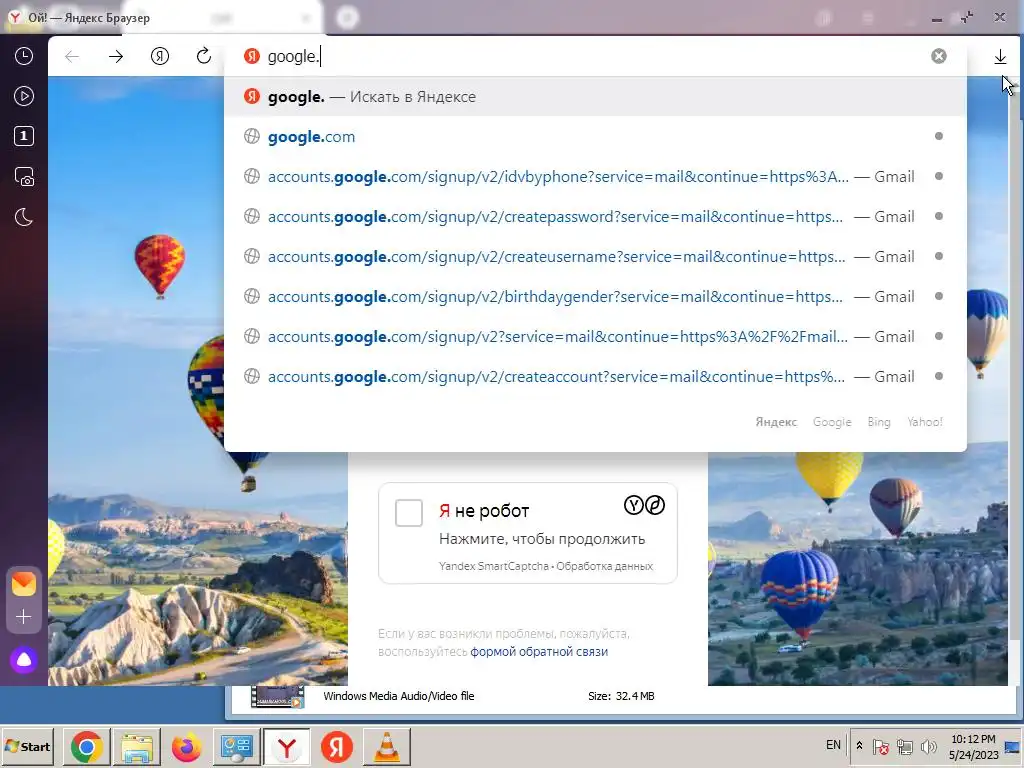Open the control panel taskbar icon
This screenshot has height=768, width=1024.
pos(236,746)
